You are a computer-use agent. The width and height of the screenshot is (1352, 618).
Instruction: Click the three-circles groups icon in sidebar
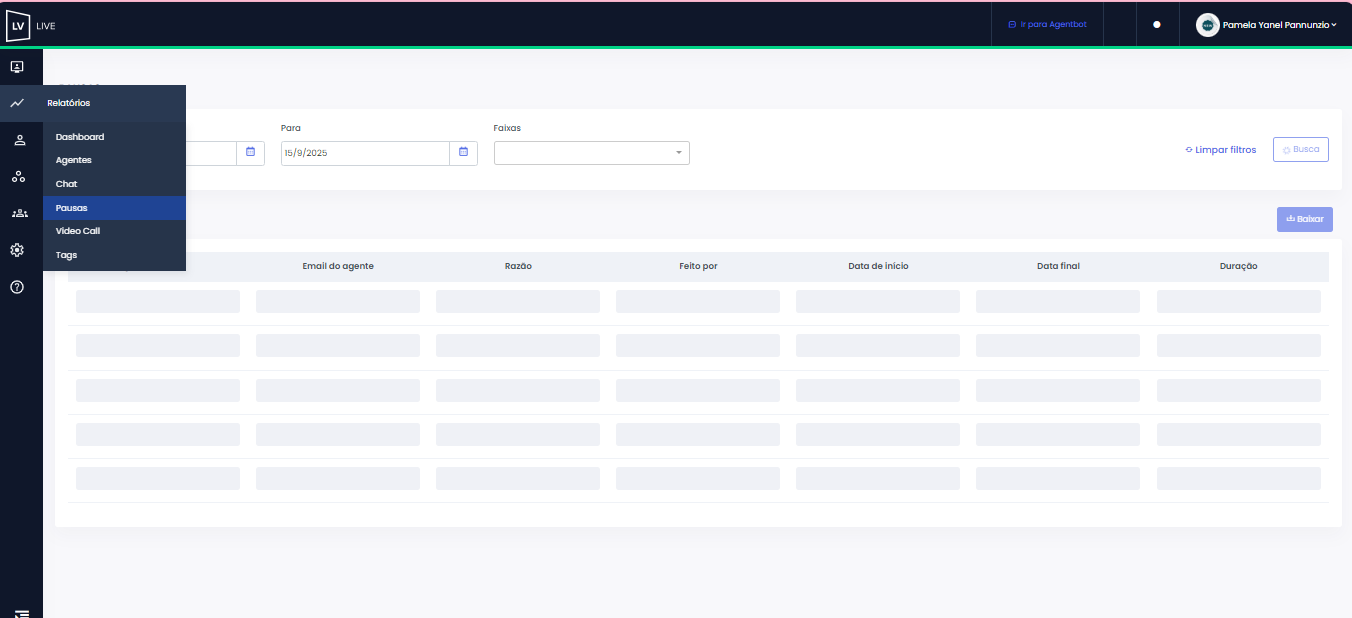[18, 177]
